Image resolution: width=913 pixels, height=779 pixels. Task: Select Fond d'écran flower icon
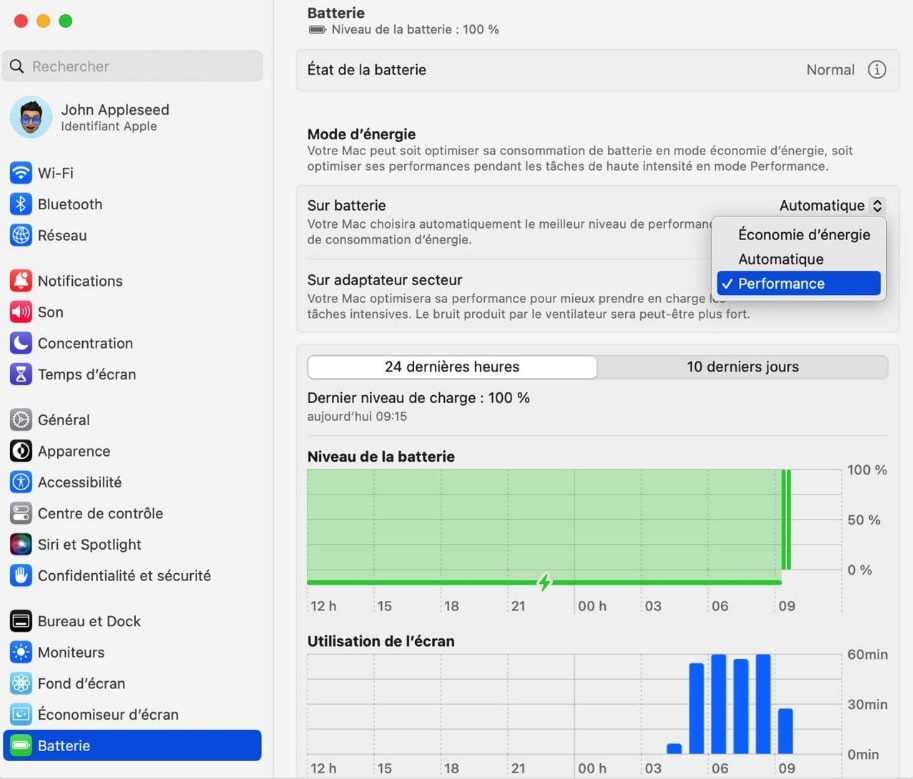coord(21,684)
